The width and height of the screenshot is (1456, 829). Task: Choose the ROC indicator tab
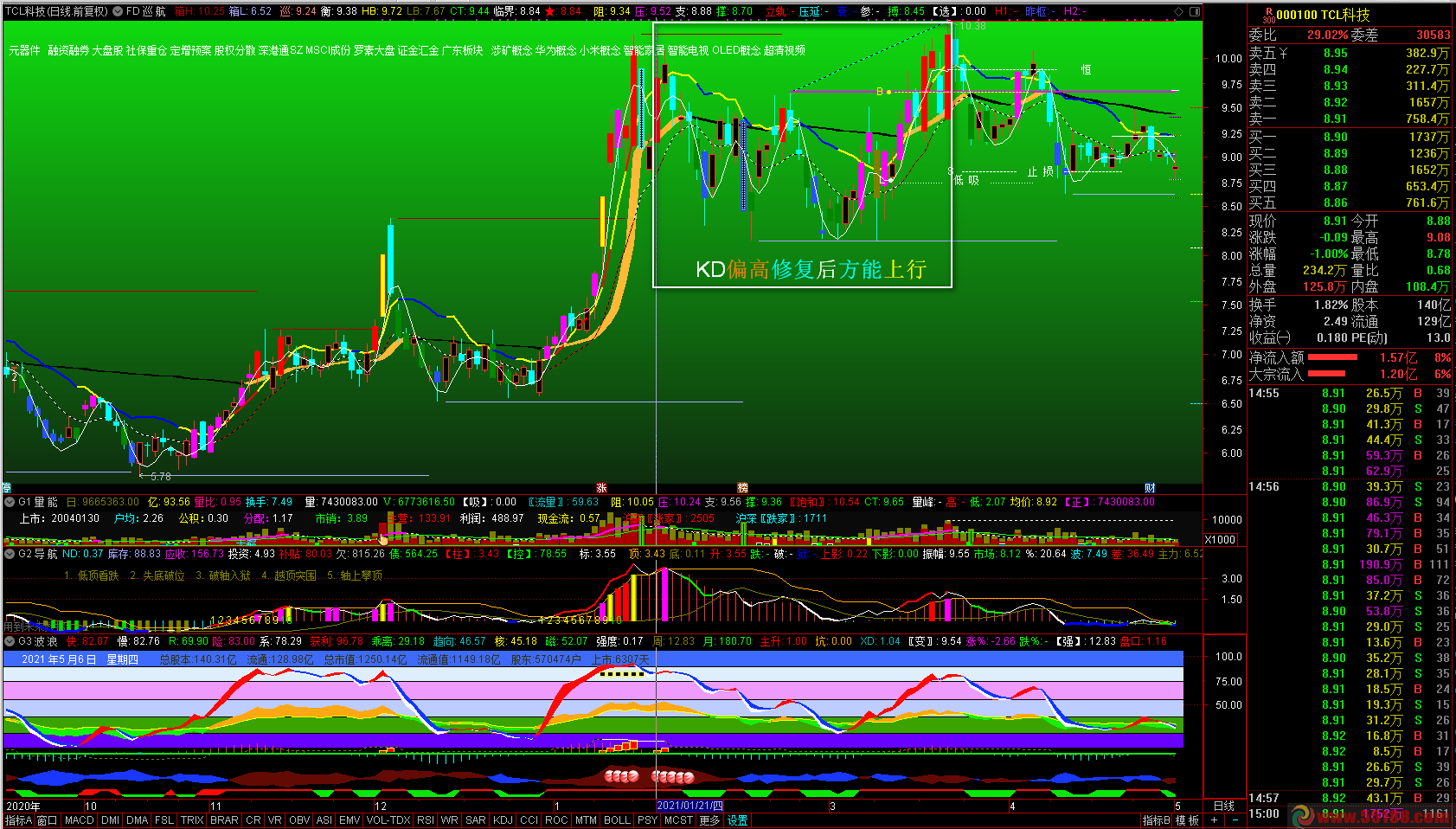tap(556, 820)
